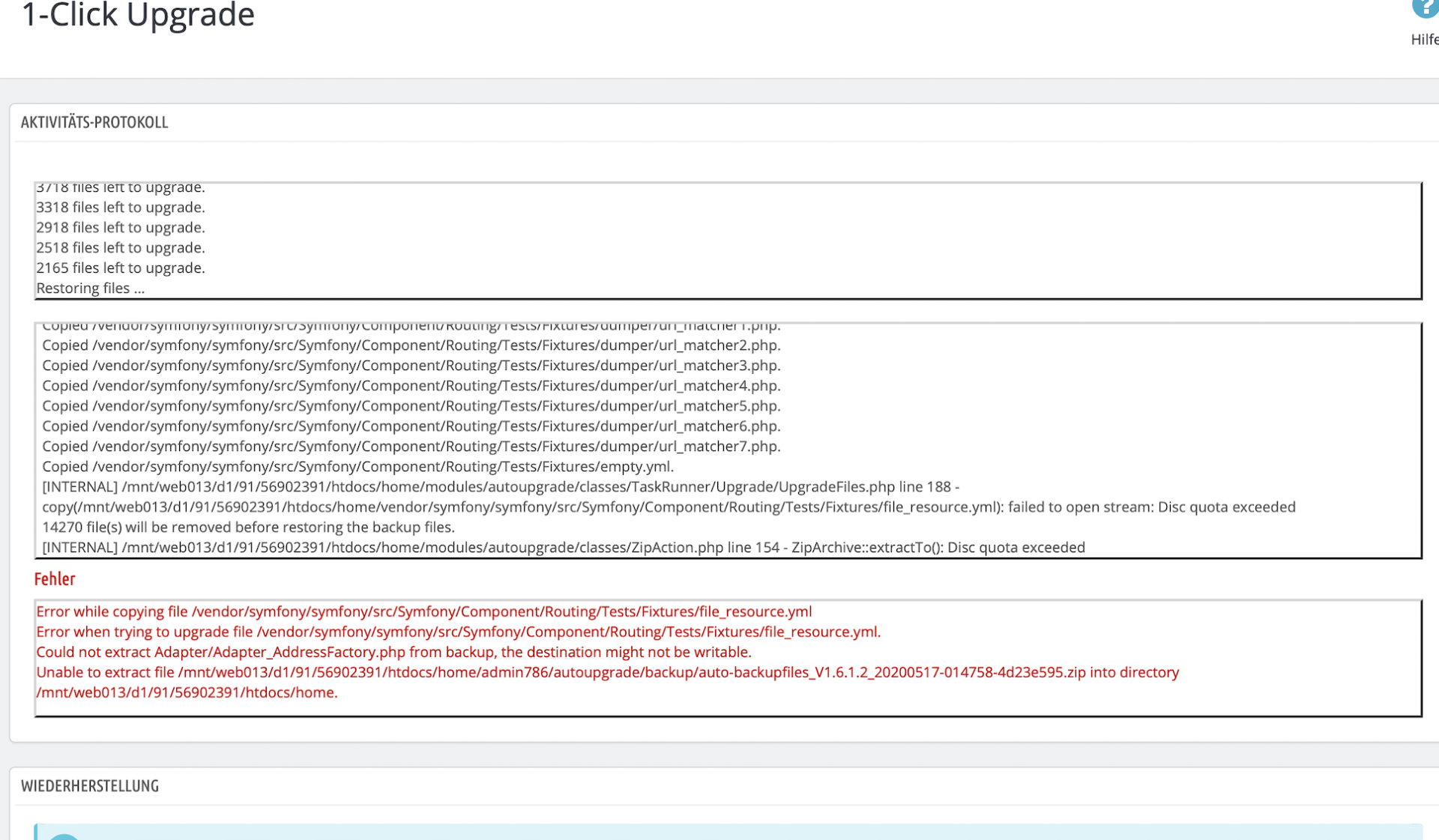Click the url_matcher2.php copied log line
The height and width of the screenshot is (840, 1439).
click(411, 345)
